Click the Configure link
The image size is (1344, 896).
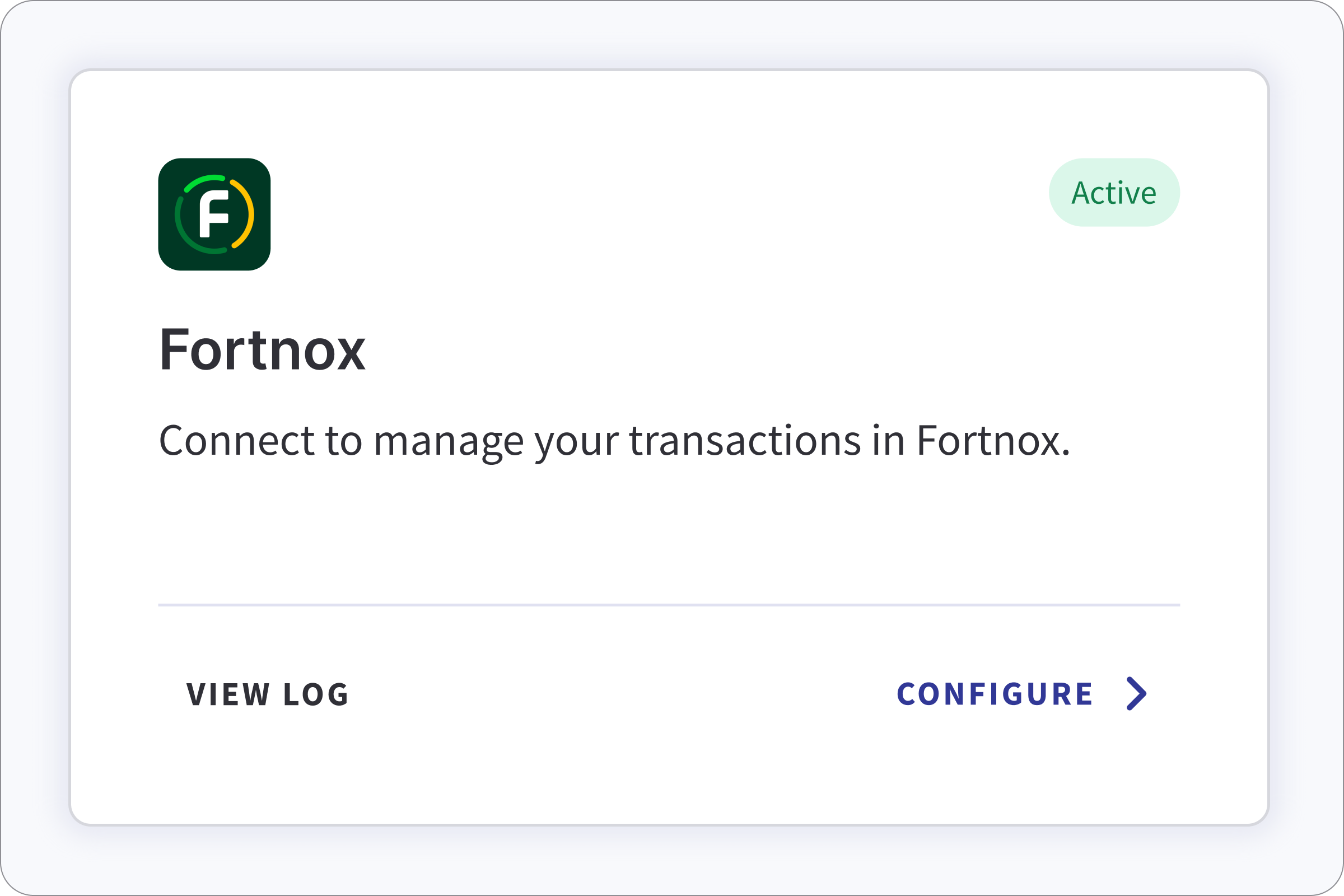click(996, 694)
